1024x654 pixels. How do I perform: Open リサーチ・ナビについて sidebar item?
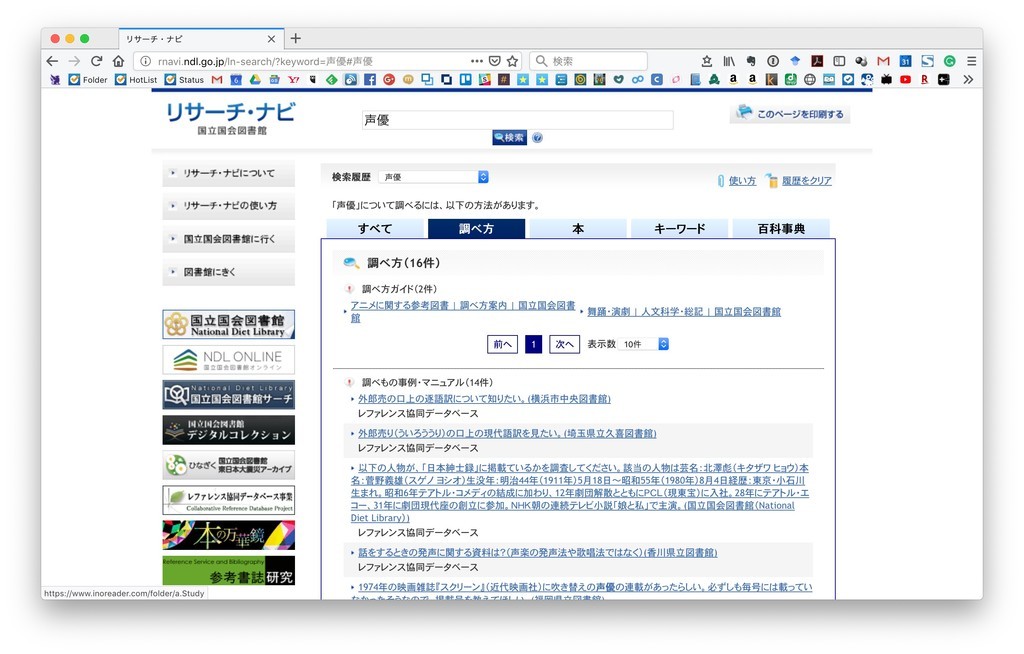[229, 173]
